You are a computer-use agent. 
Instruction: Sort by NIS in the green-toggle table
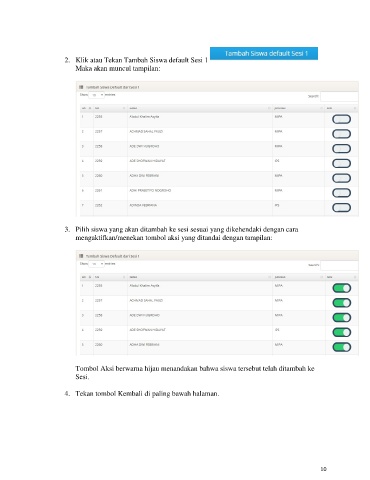110,277
